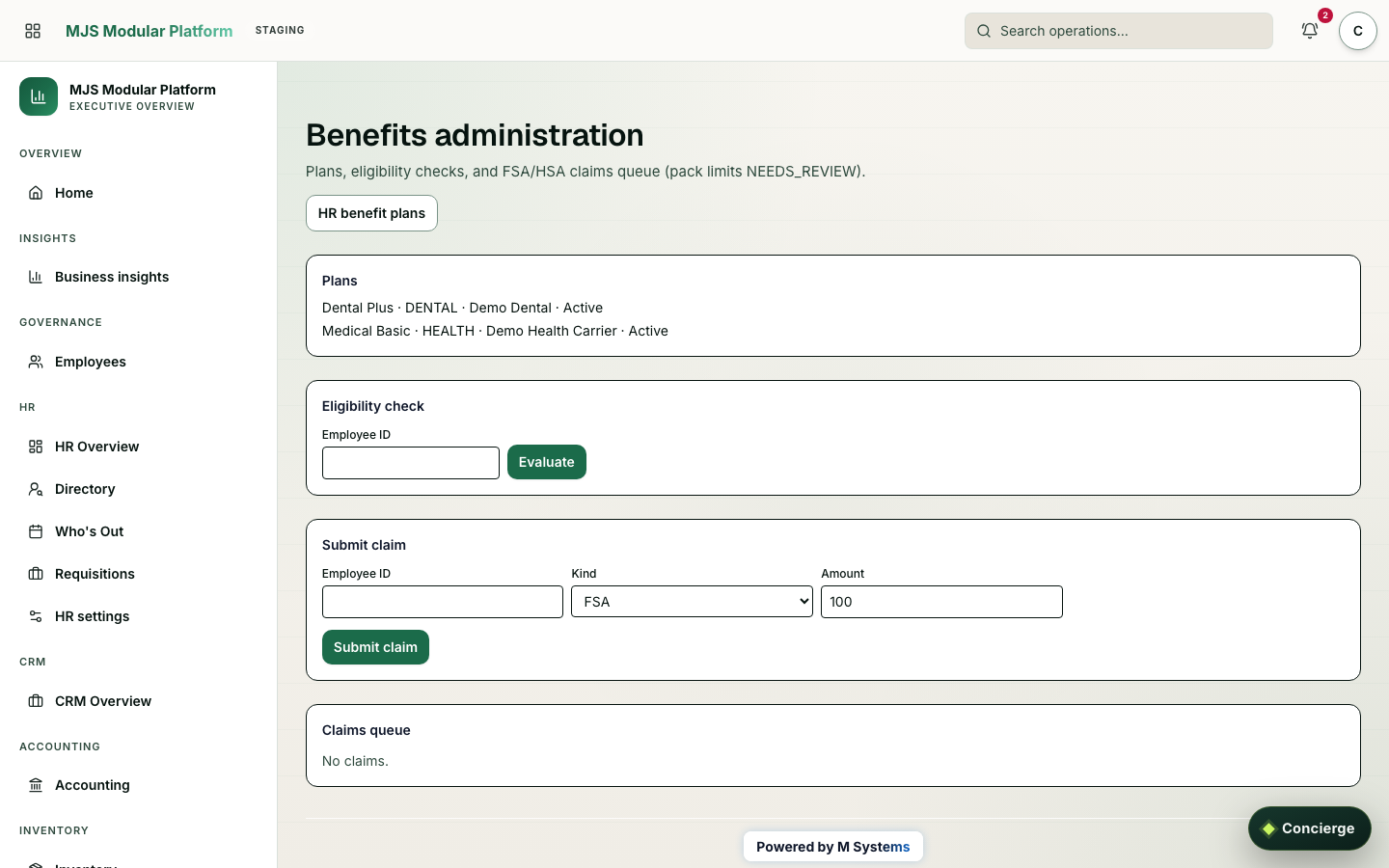
Task: Open the Kind FSA dropdown
Action: [x=692, y=602]
